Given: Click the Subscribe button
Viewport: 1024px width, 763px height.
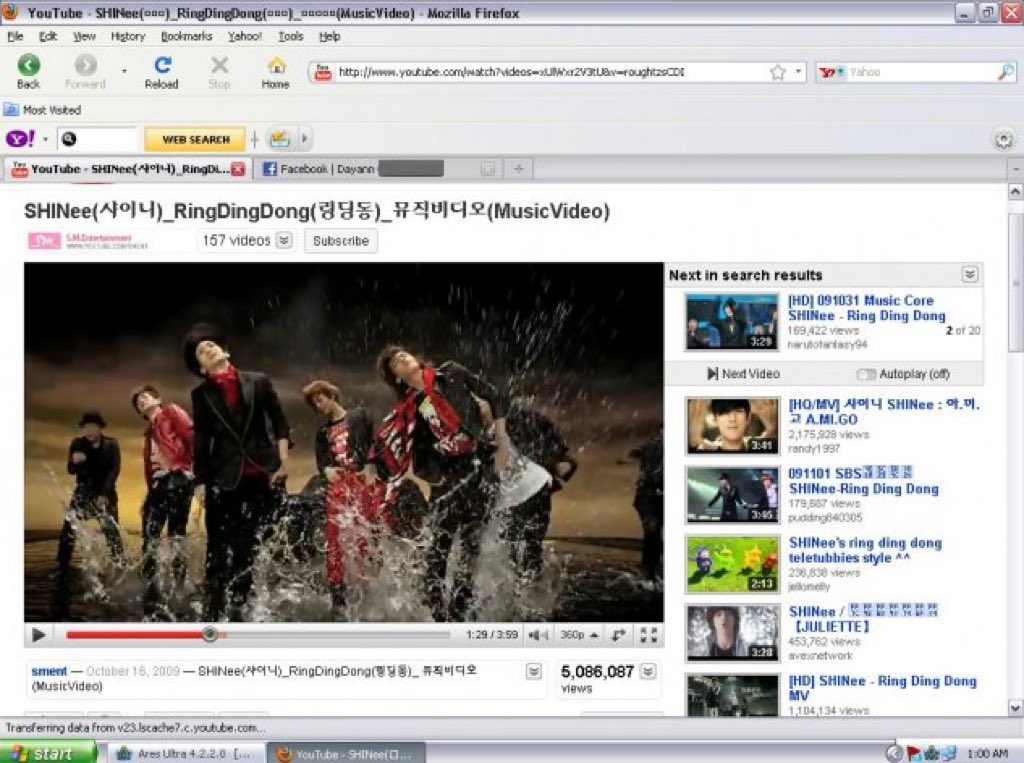Looking at the screenshot, I should tap(341, 241).
